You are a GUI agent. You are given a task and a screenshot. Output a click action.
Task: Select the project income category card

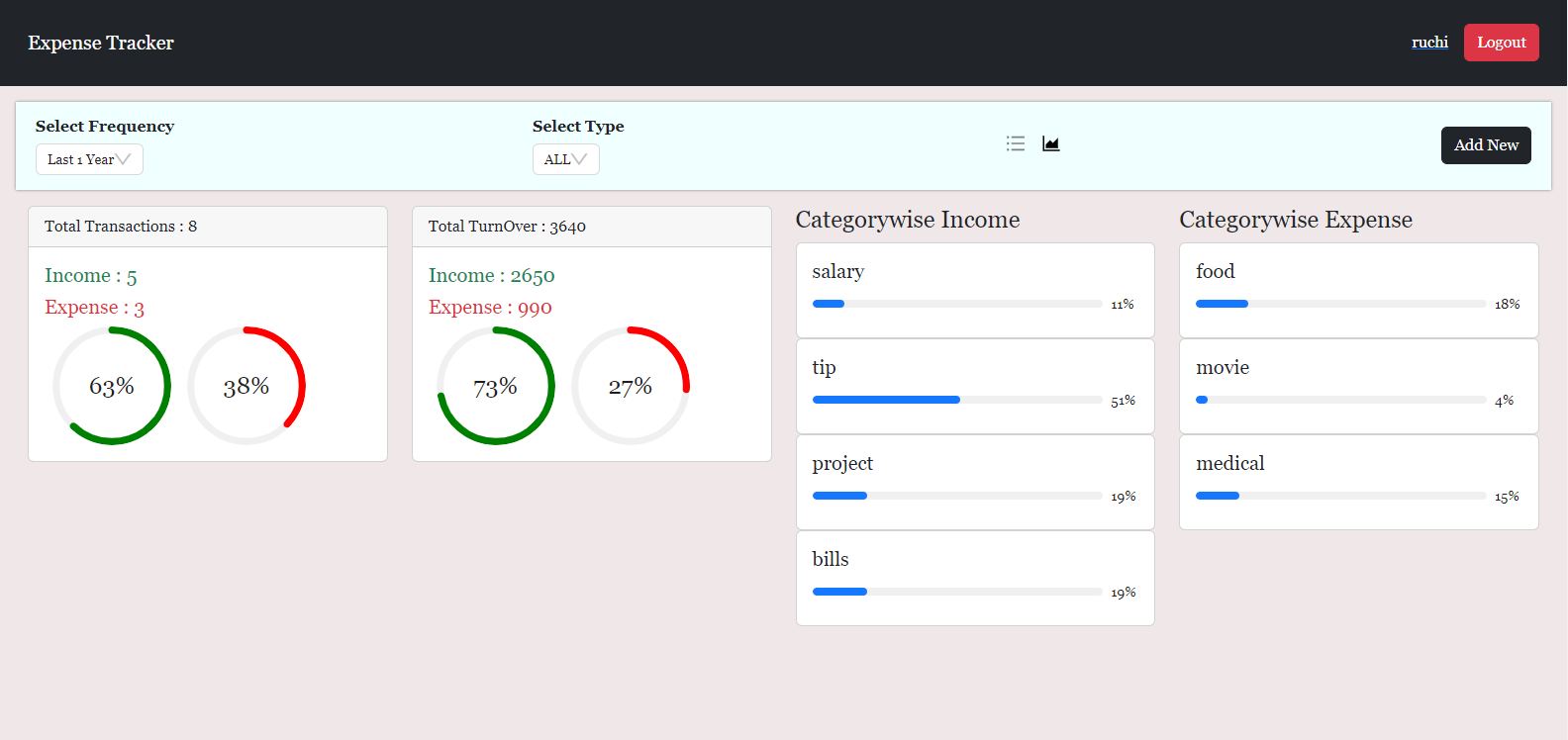tap(975, 481)
